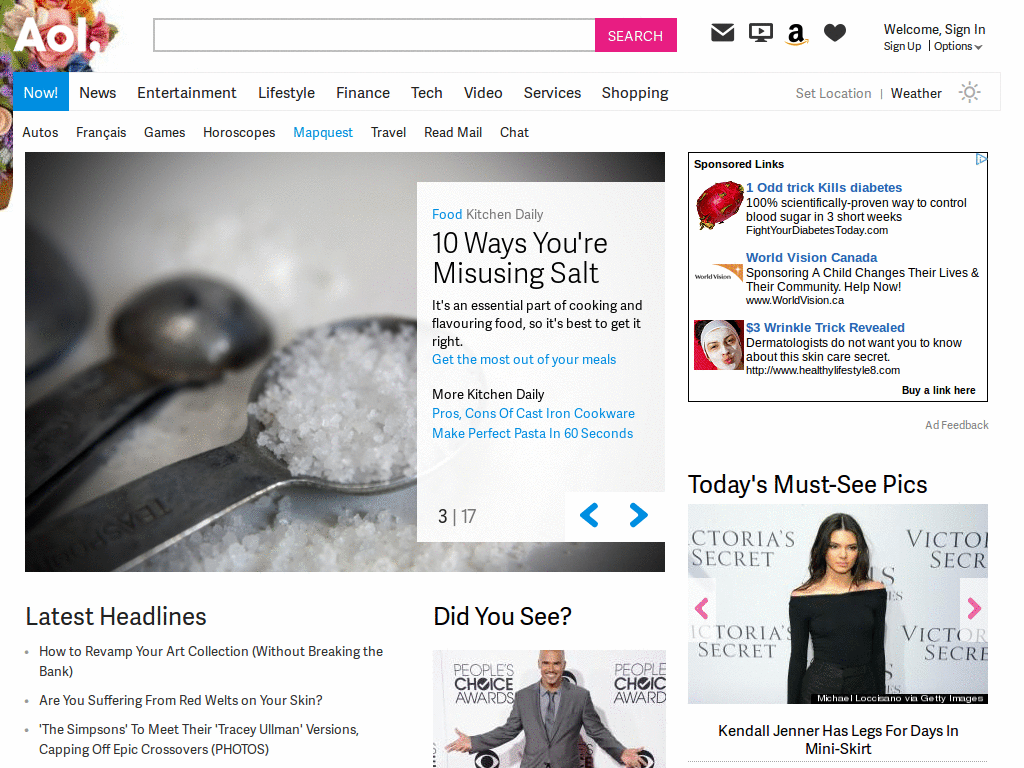Click the face mask ad thumbnail
The image size is (1024, 768).
719,345
